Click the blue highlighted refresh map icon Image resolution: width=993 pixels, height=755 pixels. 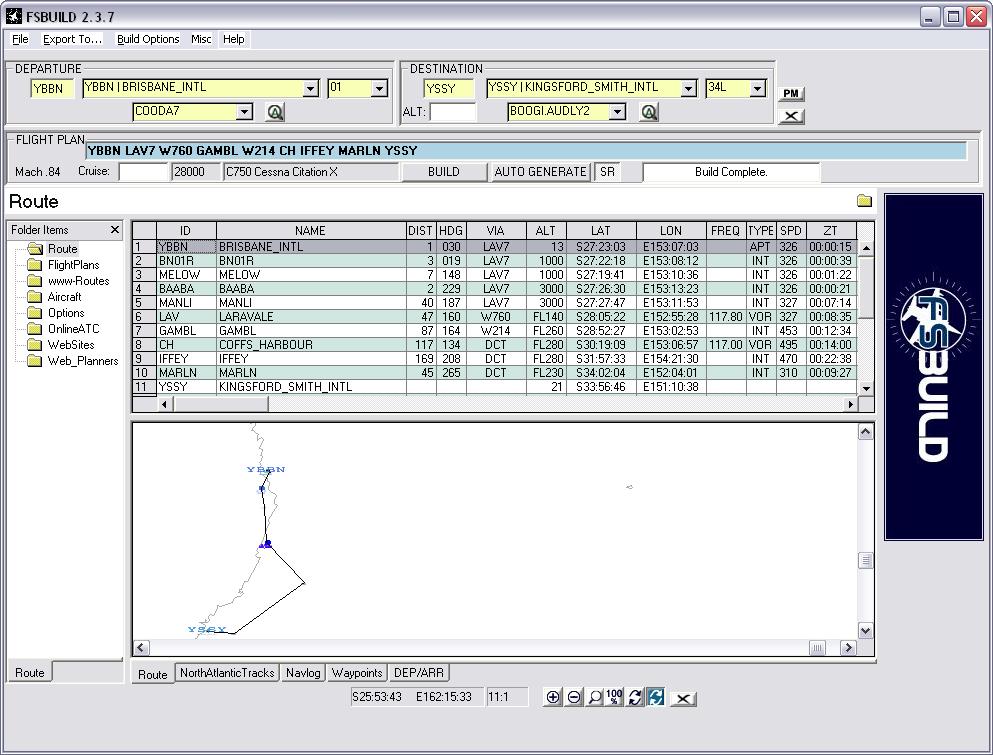(656, 697)
